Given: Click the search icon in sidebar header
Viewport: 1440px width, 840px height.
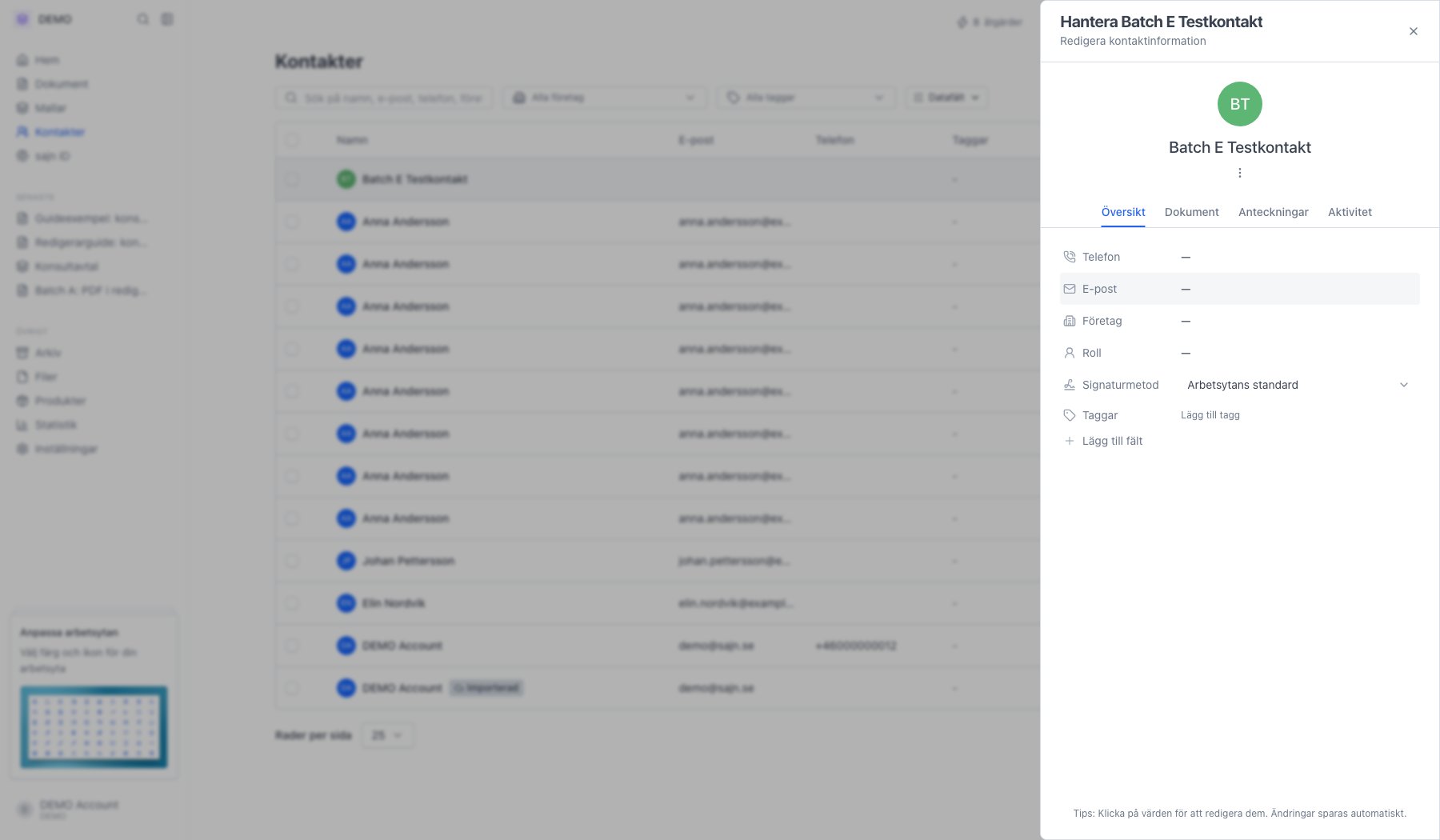Looking at the screenshot, I should tap(142, 19).
